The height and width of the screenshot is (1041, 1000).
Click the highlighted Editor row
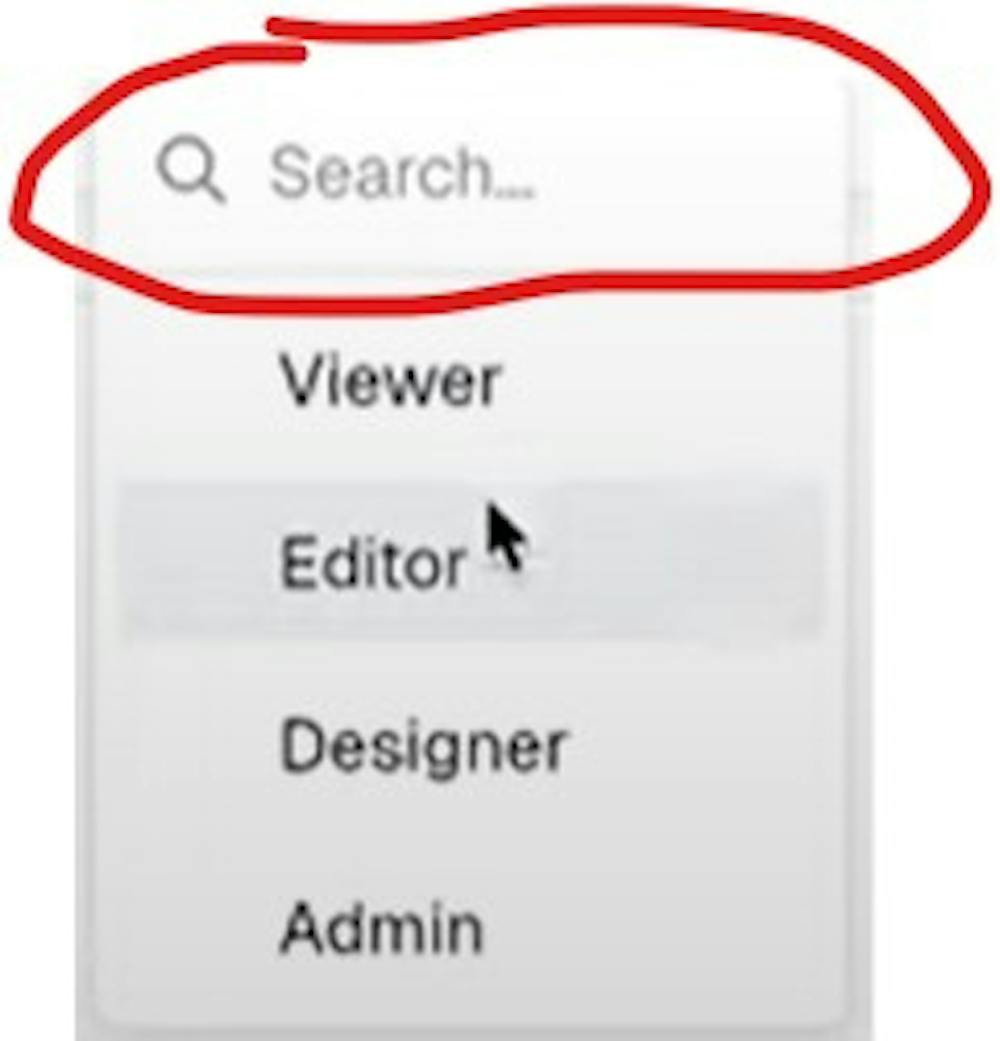471,562
